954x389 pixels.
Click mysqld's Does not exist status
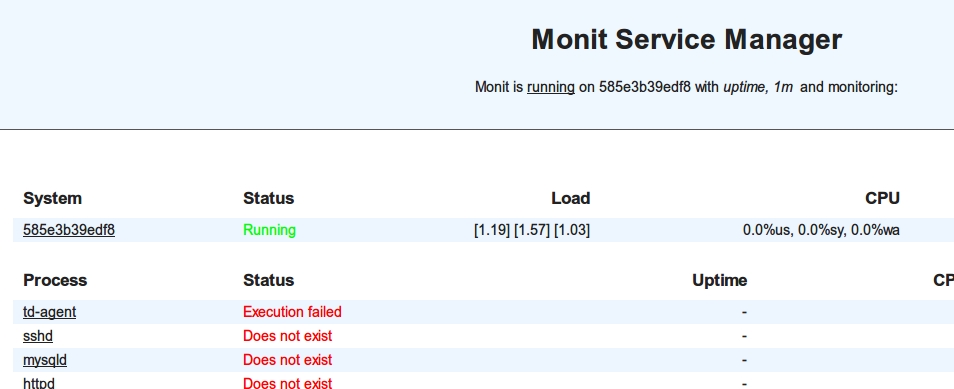click(288, 360)
